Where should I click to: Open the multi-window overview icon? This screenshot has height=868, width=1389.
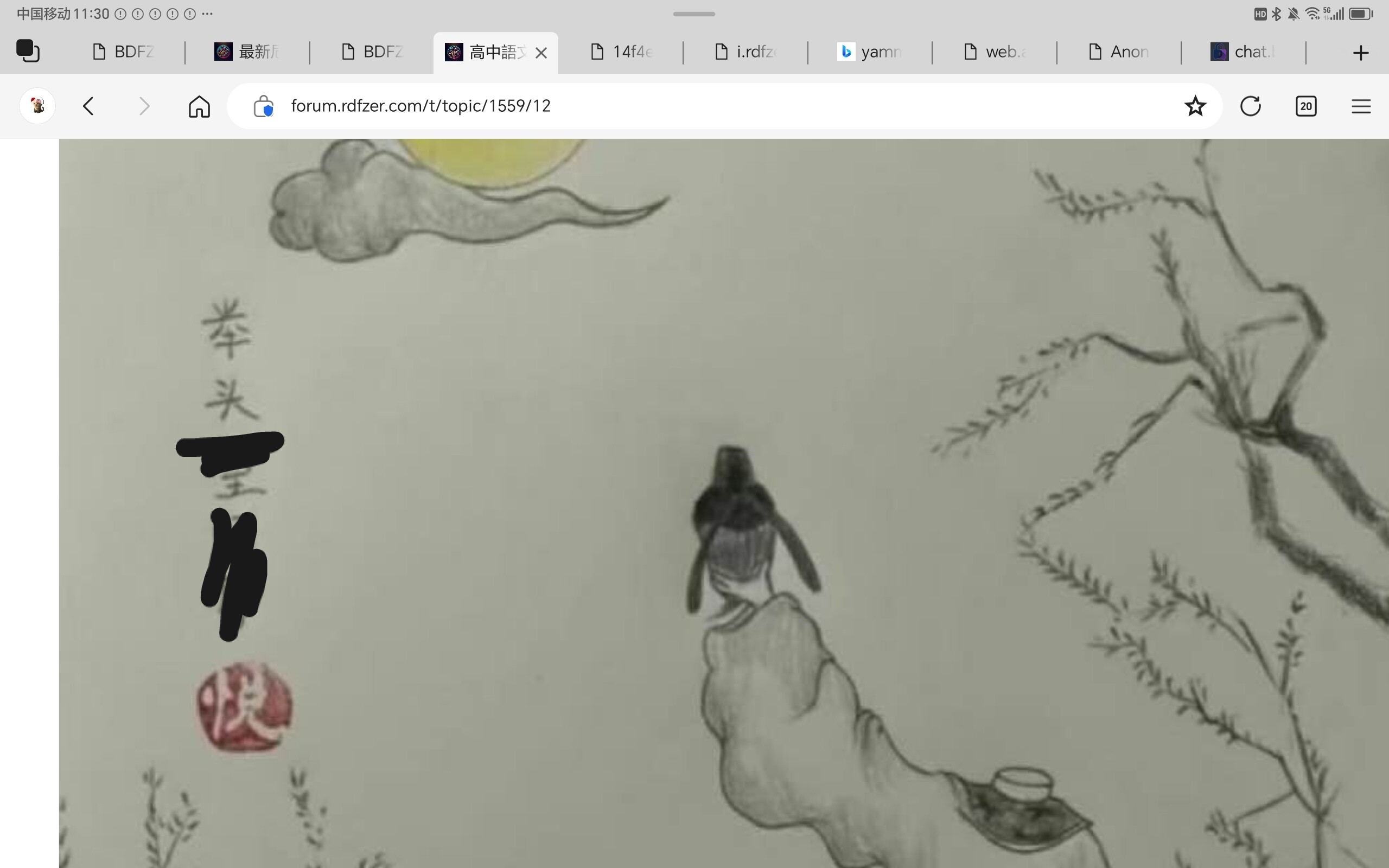28,51
